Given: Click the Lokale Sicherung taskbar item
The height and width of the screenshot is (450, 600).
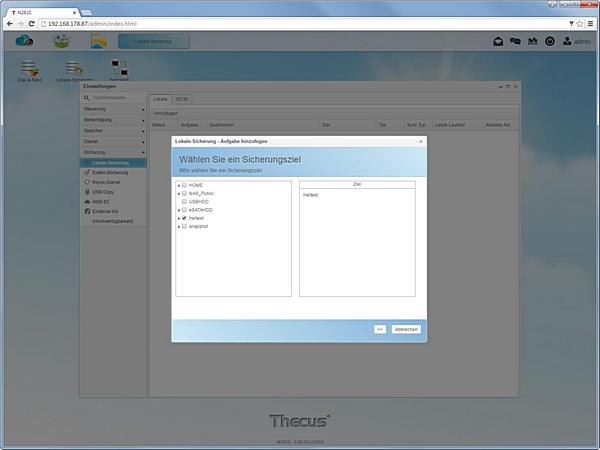Looking at the screenshot, I should pyautogui.click(x=153, y=41).
